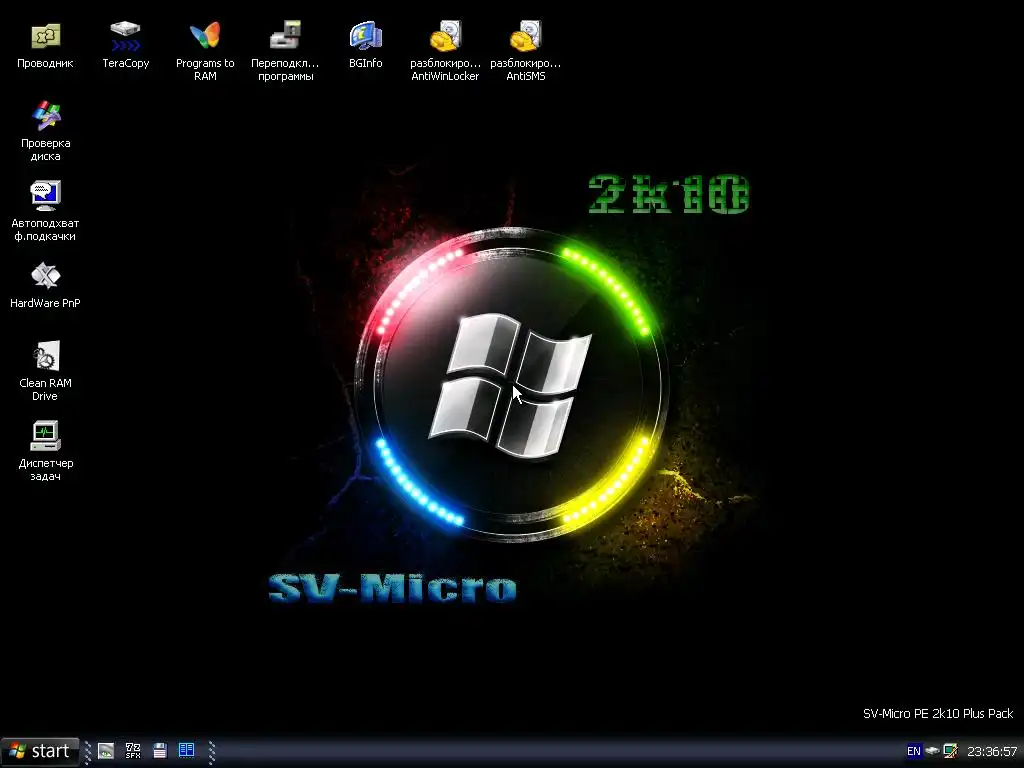Select the Проверка диска icon
The width and height of the screenshot is (1024, 768).
pos(45,131)
